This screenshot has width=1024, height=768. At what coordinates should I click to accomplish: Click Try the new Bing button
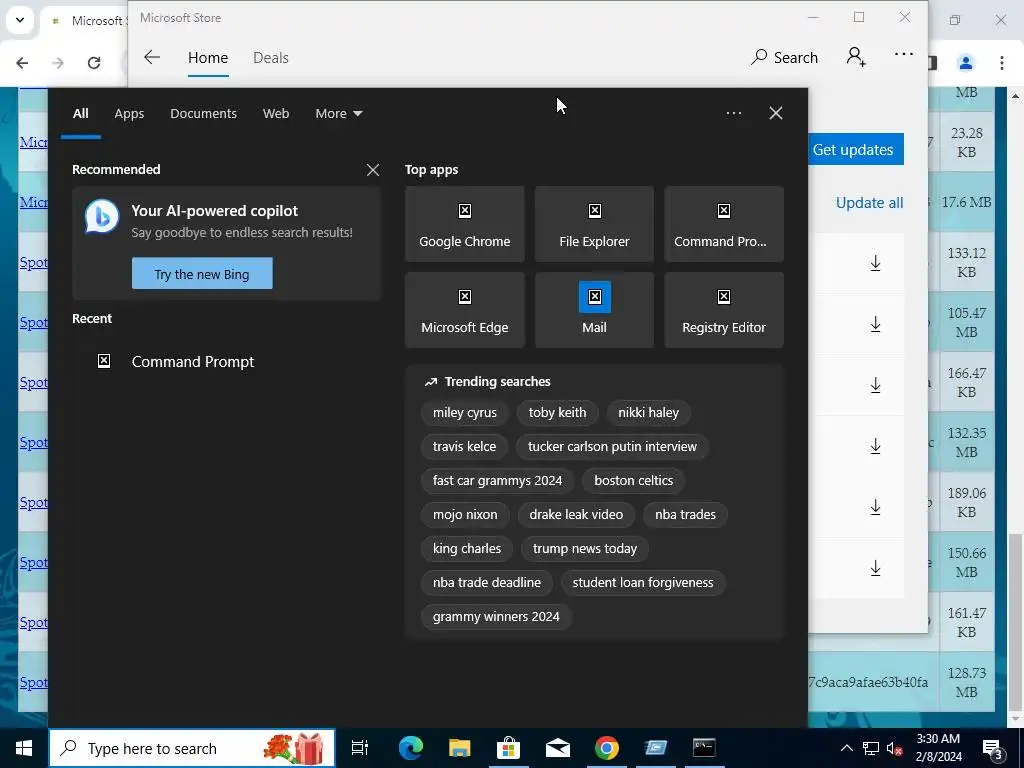tap(202, 274)
